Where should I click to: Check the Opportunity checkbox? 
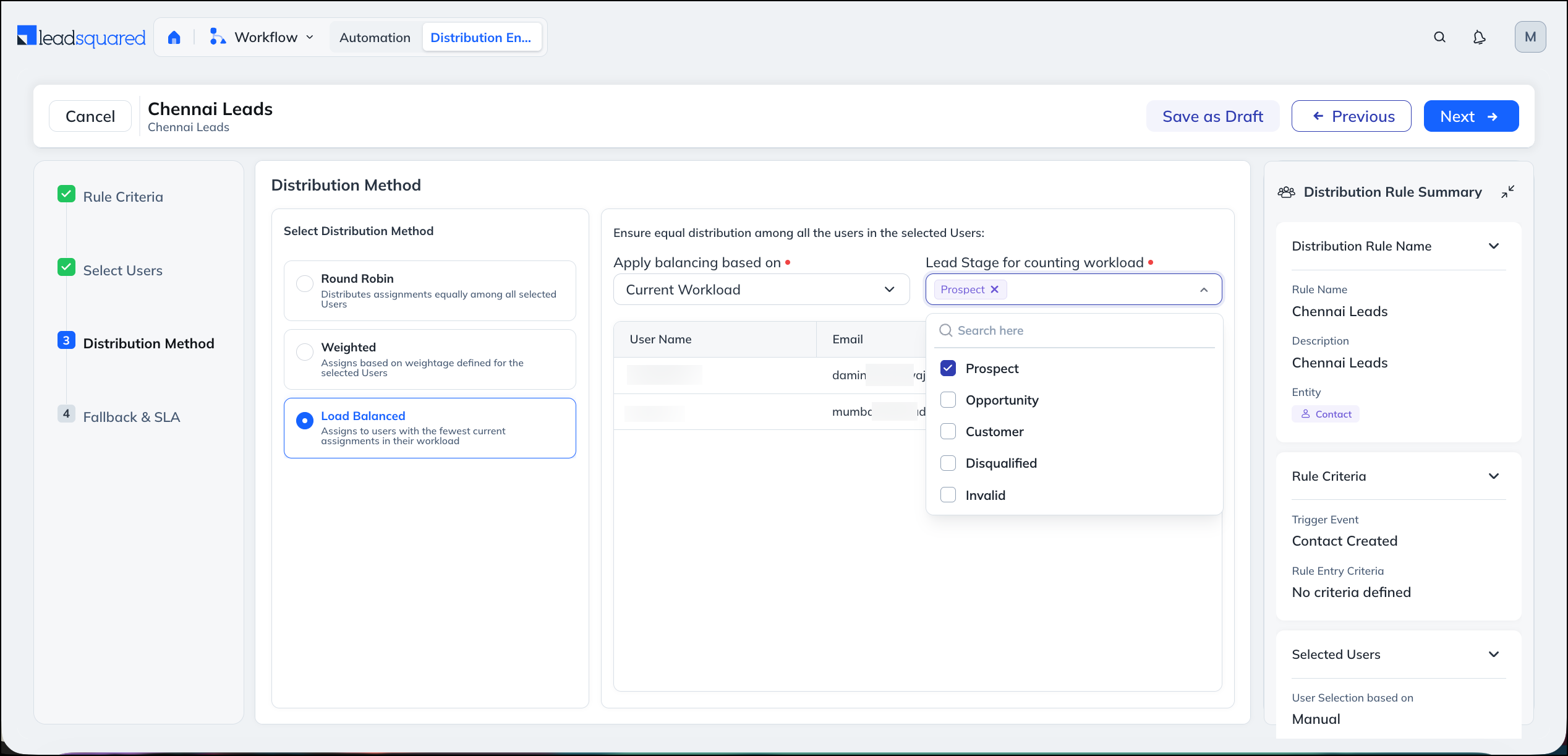point(948,400)
